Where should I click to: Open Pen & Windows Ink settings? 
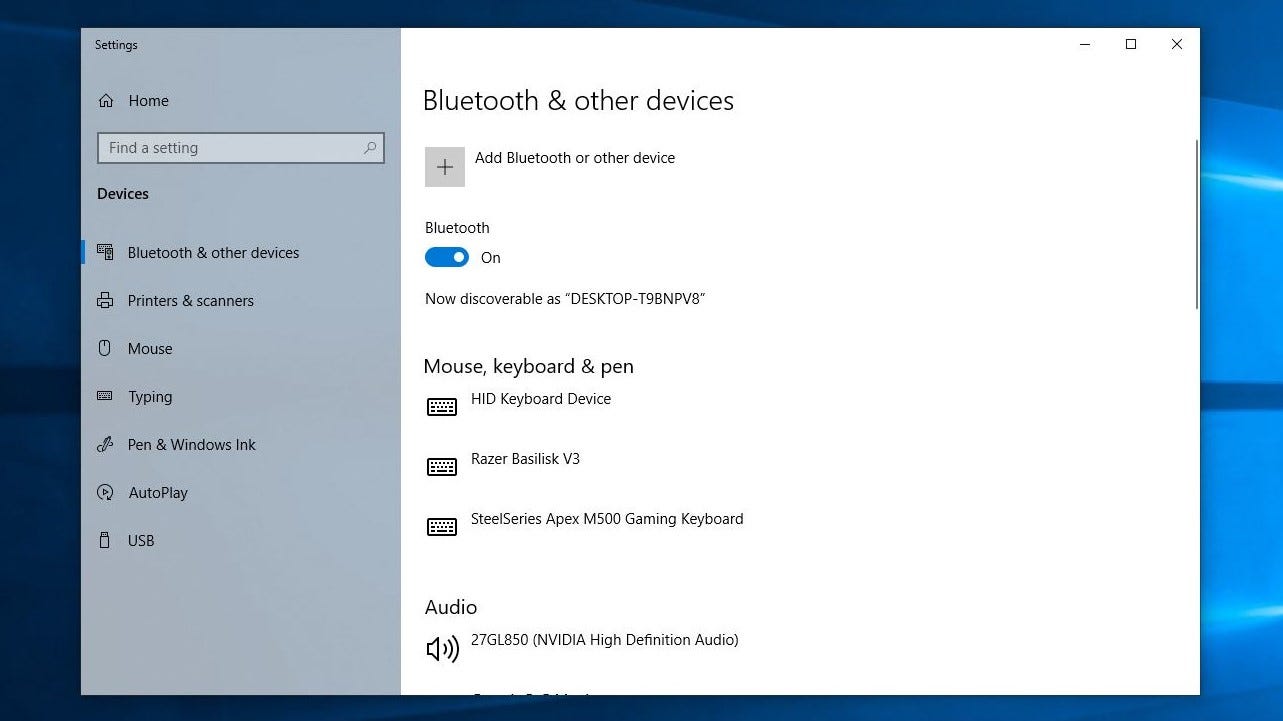pyautogui.click(x=192, y=445)
